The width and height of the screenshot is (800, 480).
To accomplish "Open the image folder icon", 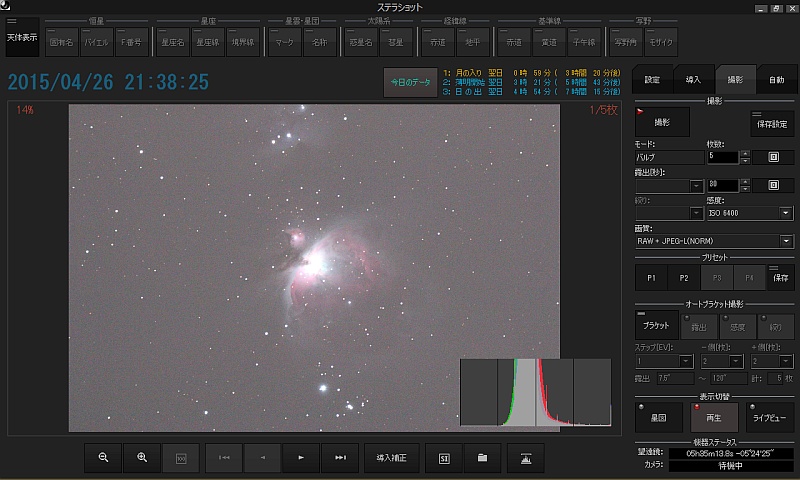I will coord(482,457).
